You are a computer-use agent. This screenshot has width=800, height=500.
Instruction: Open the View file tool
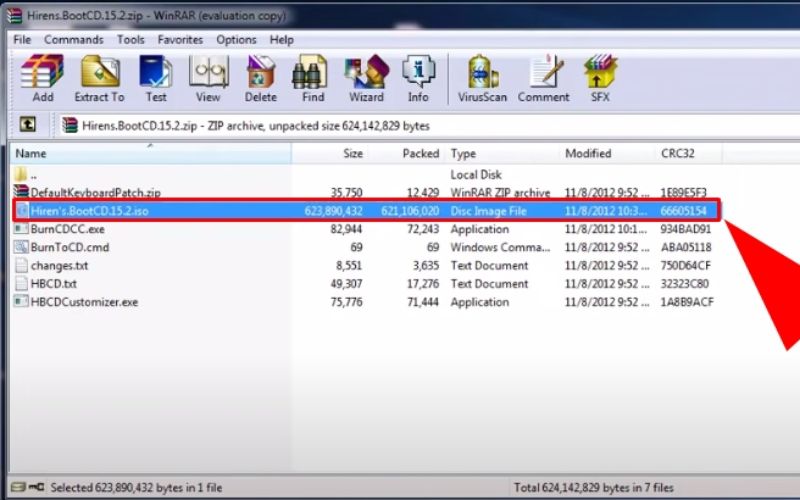pyautogui.click(x=208, y=79)
